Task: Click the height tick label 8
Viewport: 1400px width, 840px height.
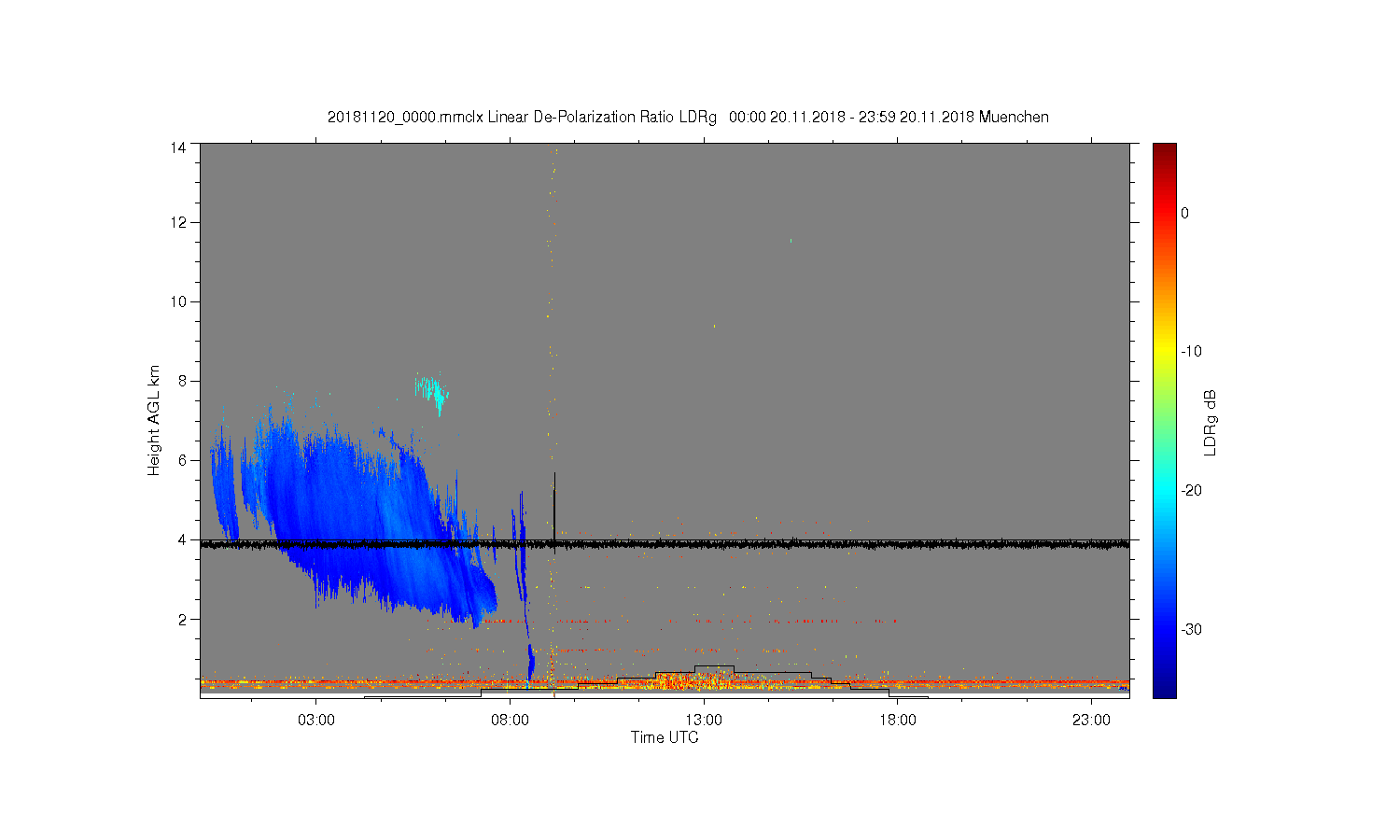Action: tap(181, 381)
